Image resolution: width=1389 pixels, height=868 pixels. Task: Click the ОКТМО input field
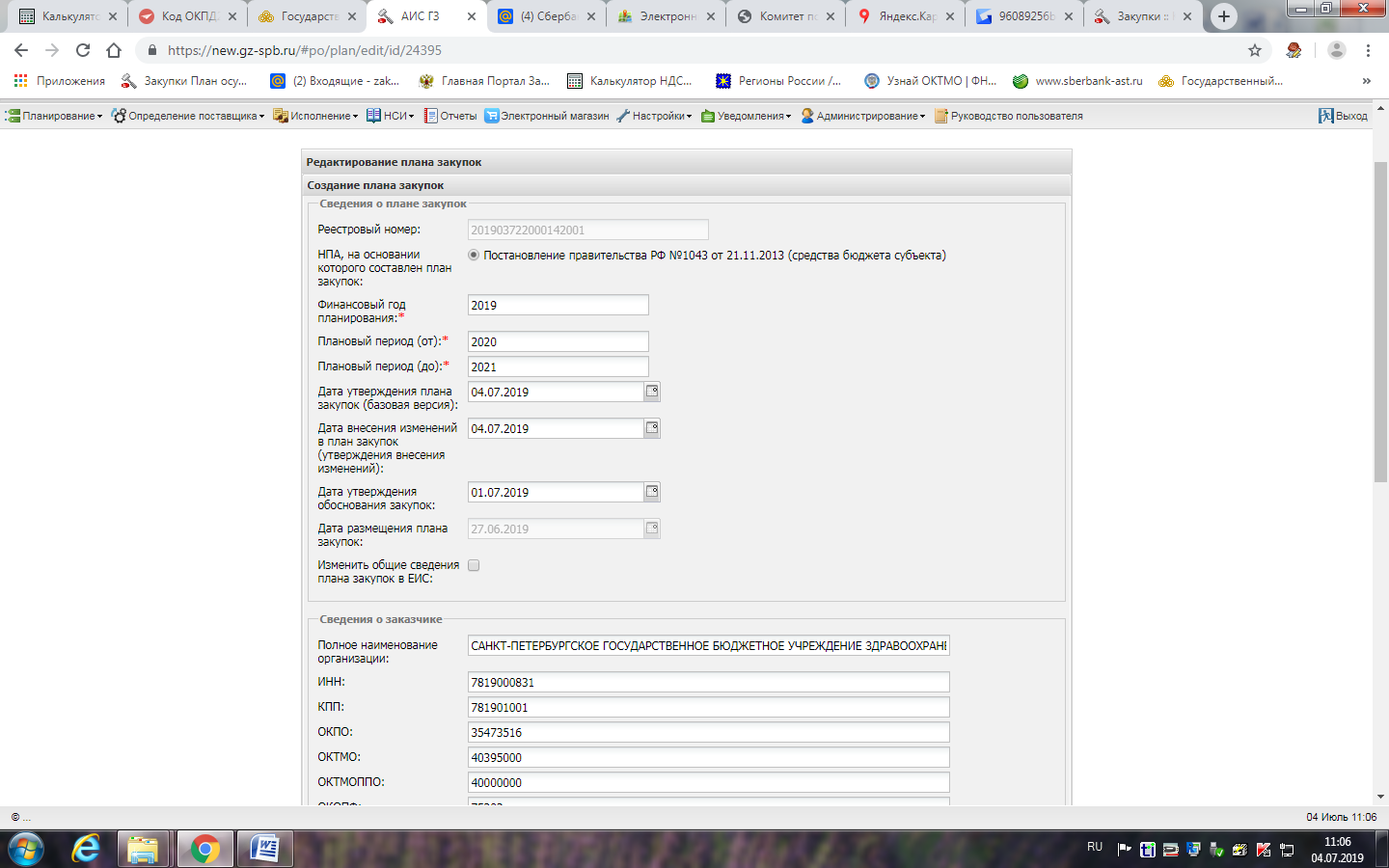coord(709,757)
